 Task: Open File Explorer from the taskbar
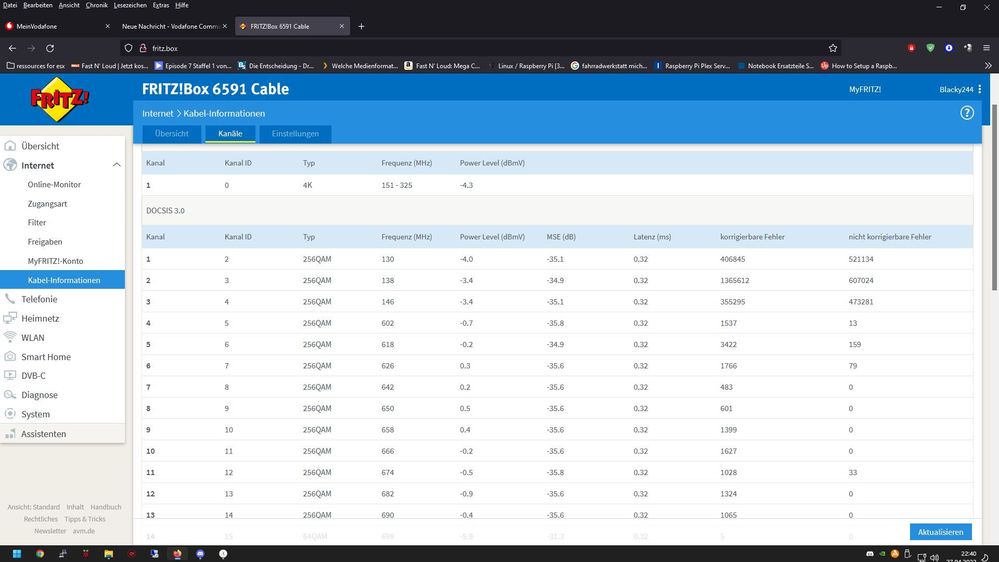tap(108, 554)
